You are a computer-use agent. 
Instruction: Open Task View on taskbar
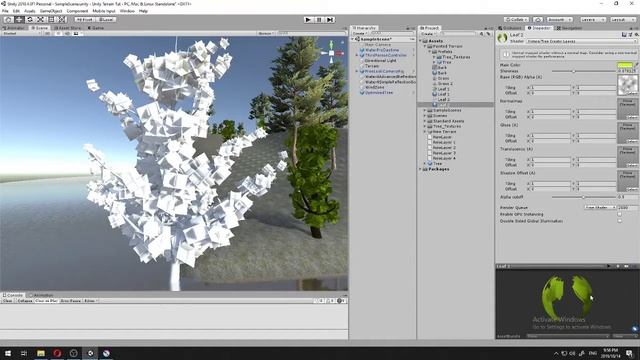click(x=24, y=353)
